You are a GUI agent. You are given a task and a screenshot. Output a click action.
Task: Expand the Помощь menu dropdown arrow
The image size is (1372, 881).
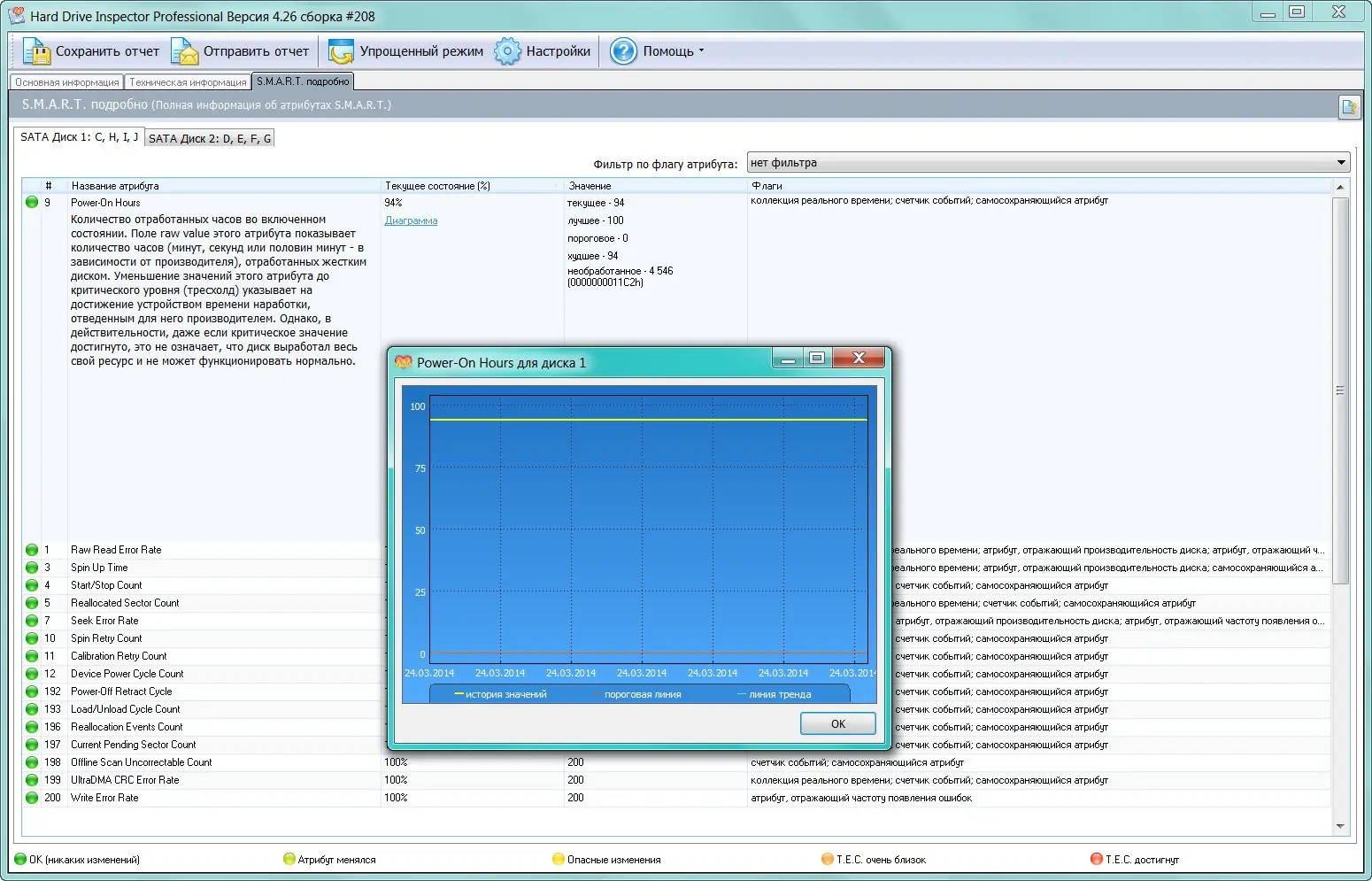699,51
